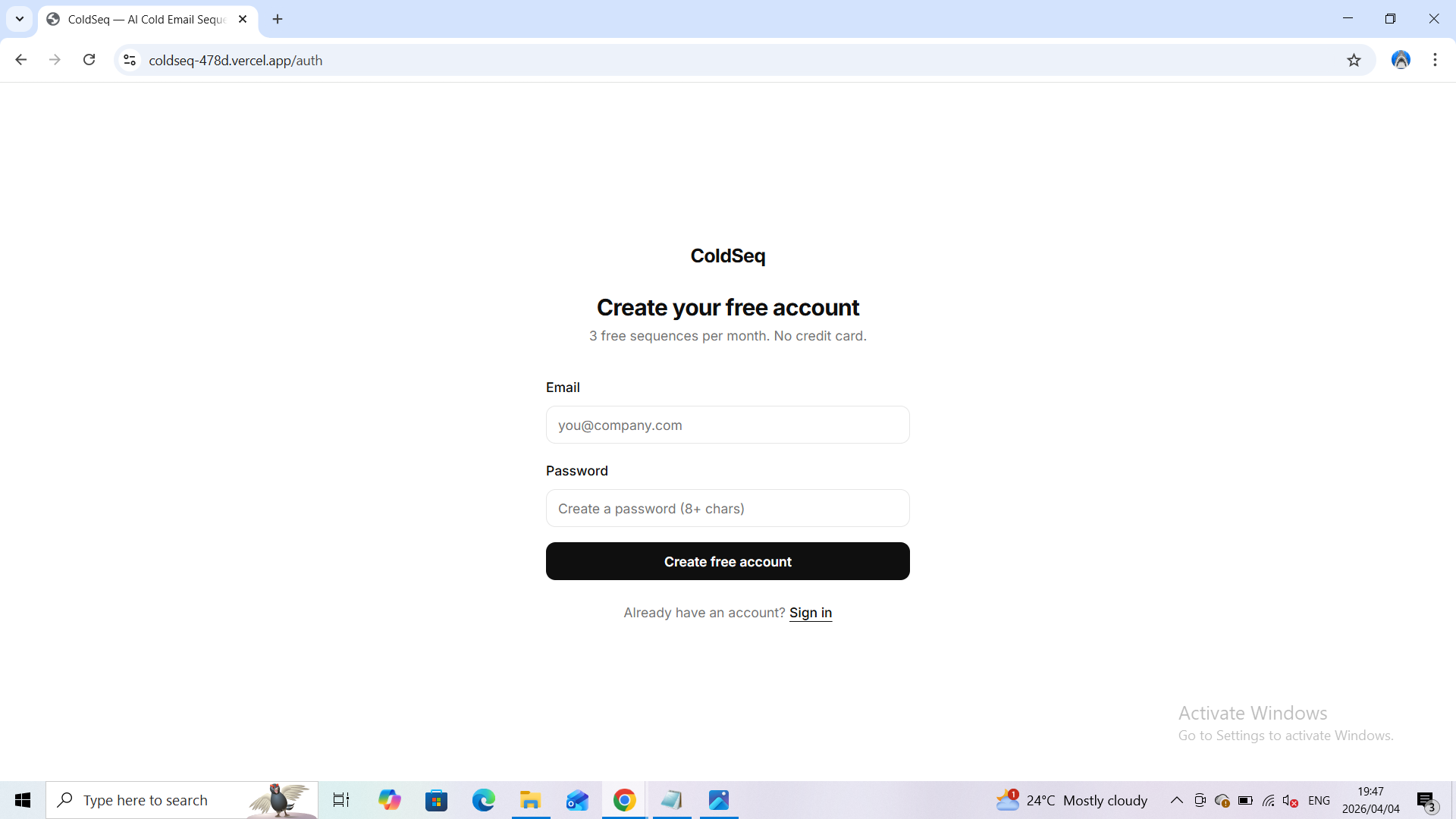
Task: Click the Create free account button
Action: tap(727, 561)
